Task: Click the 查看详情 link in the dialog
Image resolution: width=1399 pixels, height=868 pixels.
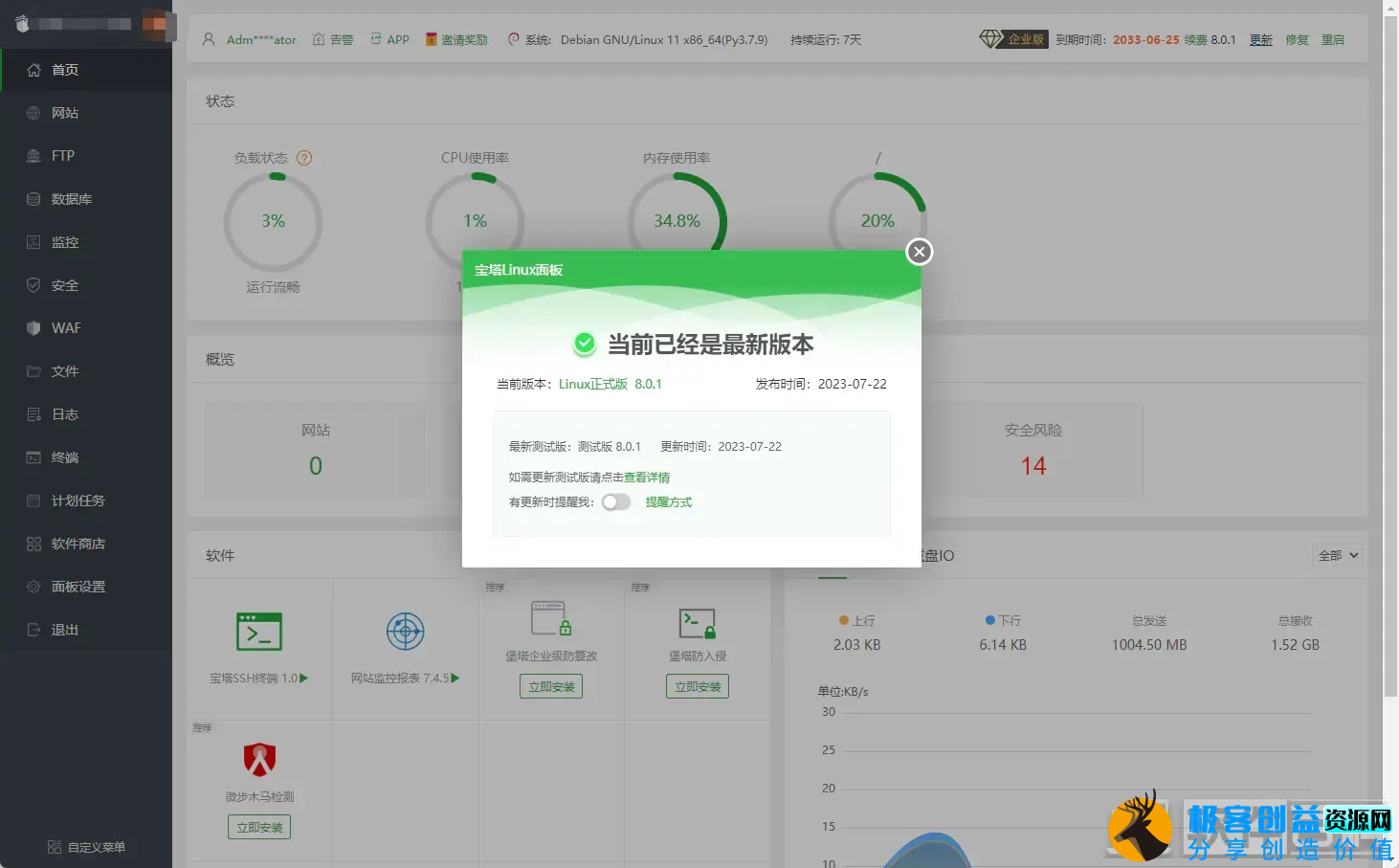Action: [648, 477]
